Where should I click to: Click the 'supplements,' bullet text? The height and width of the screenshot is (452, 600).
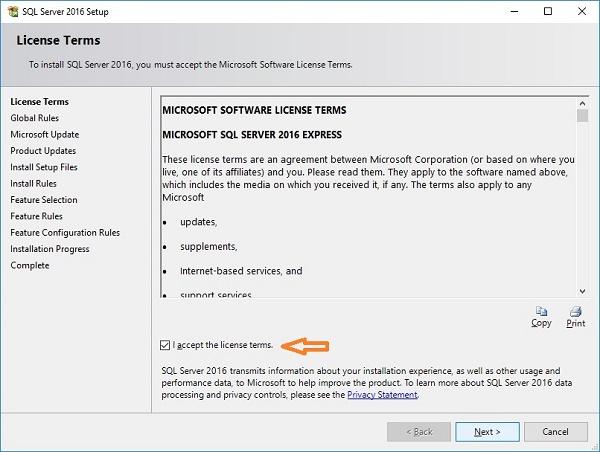(x=209, y=246)
